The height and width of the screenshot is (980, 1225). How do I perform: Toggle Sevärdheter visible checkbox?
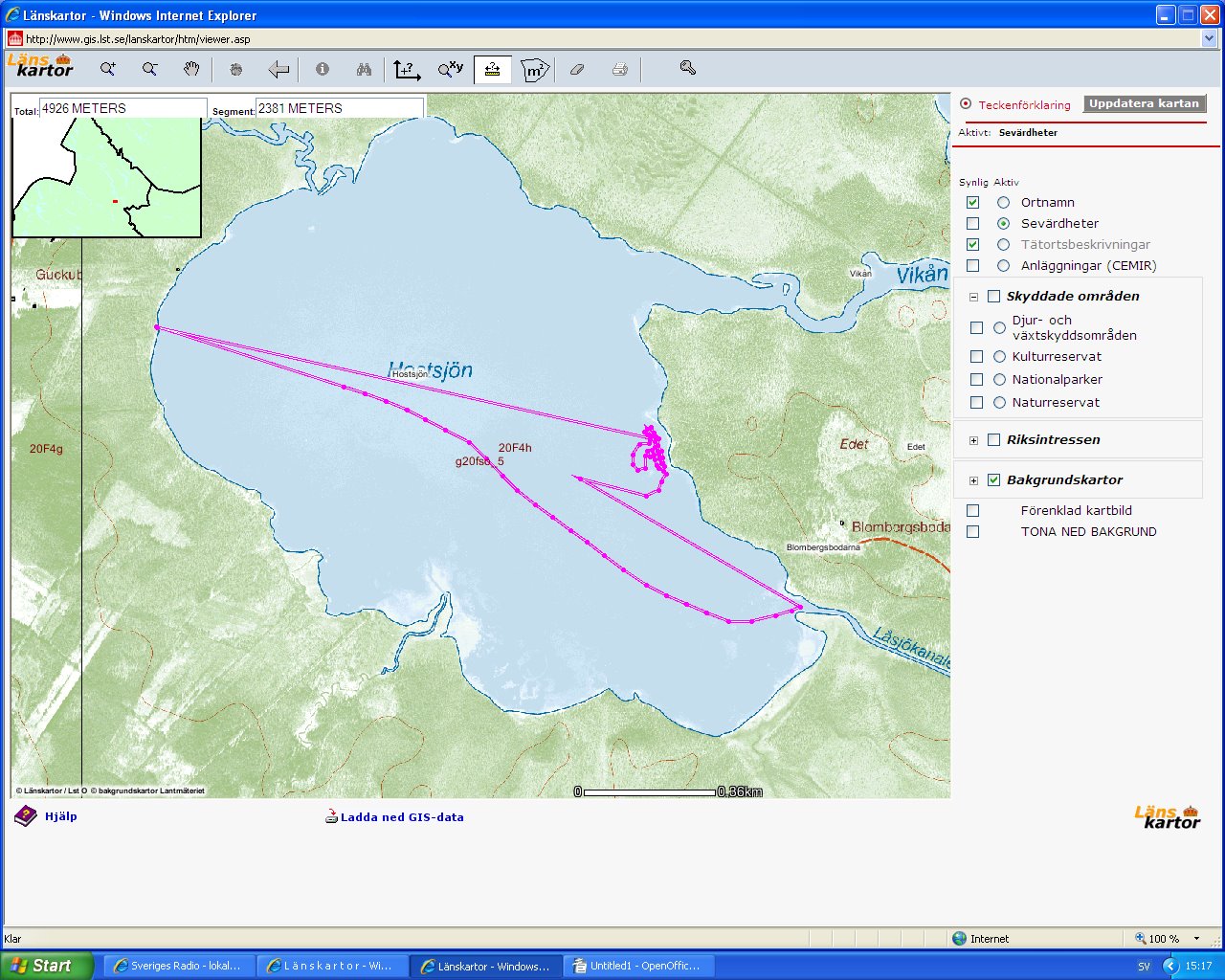[973, 224]
